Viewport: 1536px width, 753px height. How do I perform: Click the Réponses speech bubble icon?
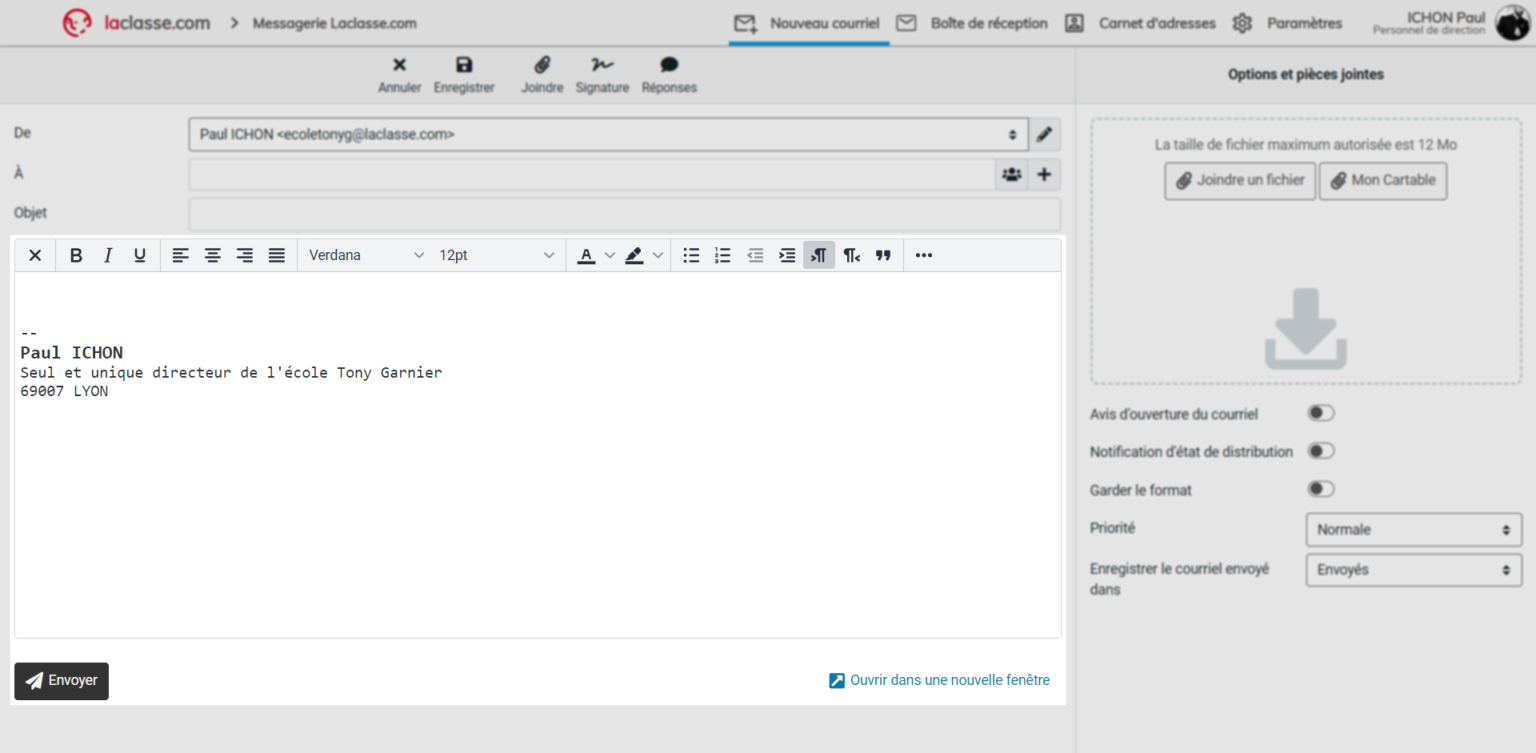click(668, 66)
